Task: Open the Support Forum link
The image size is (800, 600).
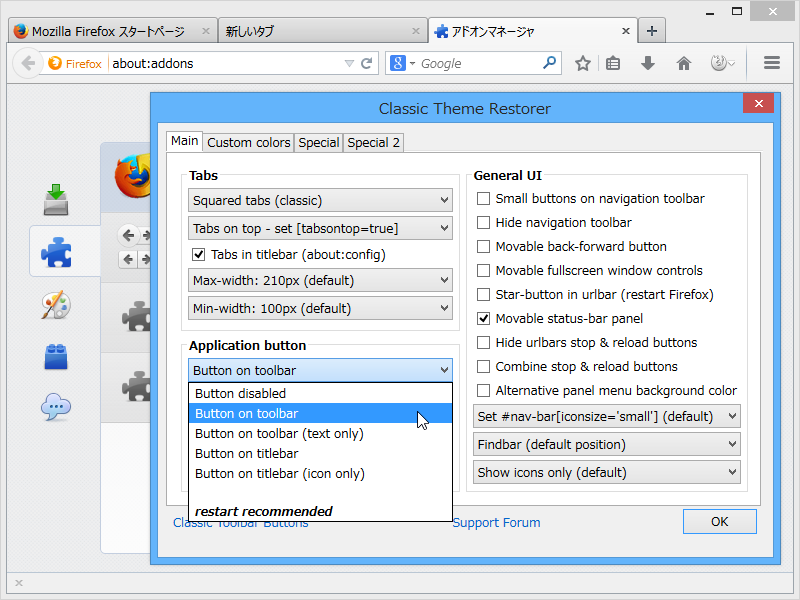Action: (496, 522)
